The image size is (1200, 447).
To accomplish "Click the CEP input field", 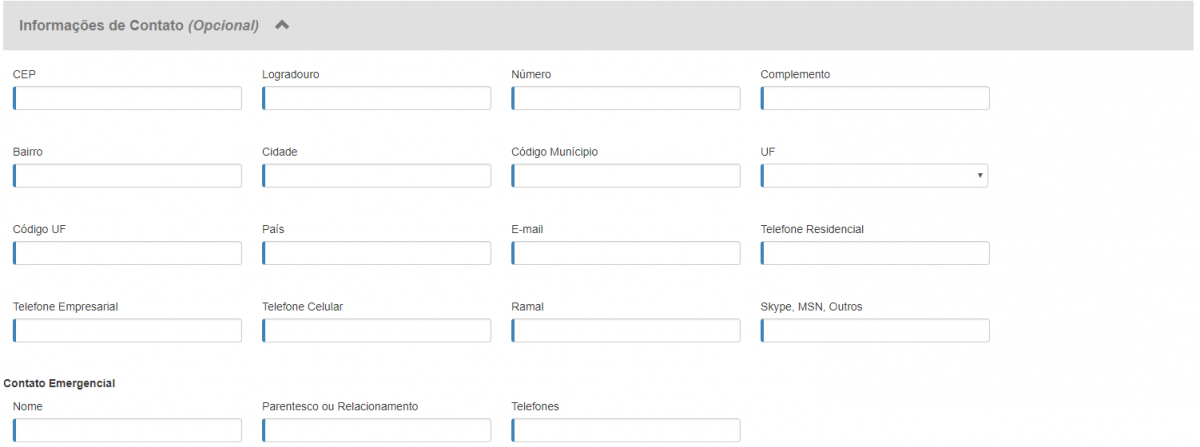I will [x=127, y=98].
